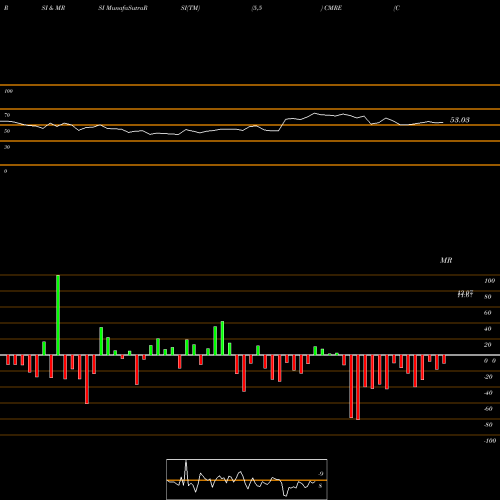Click the -80 axis label on MR chart
The image size is (500, 500).
(x=488, y=425)
